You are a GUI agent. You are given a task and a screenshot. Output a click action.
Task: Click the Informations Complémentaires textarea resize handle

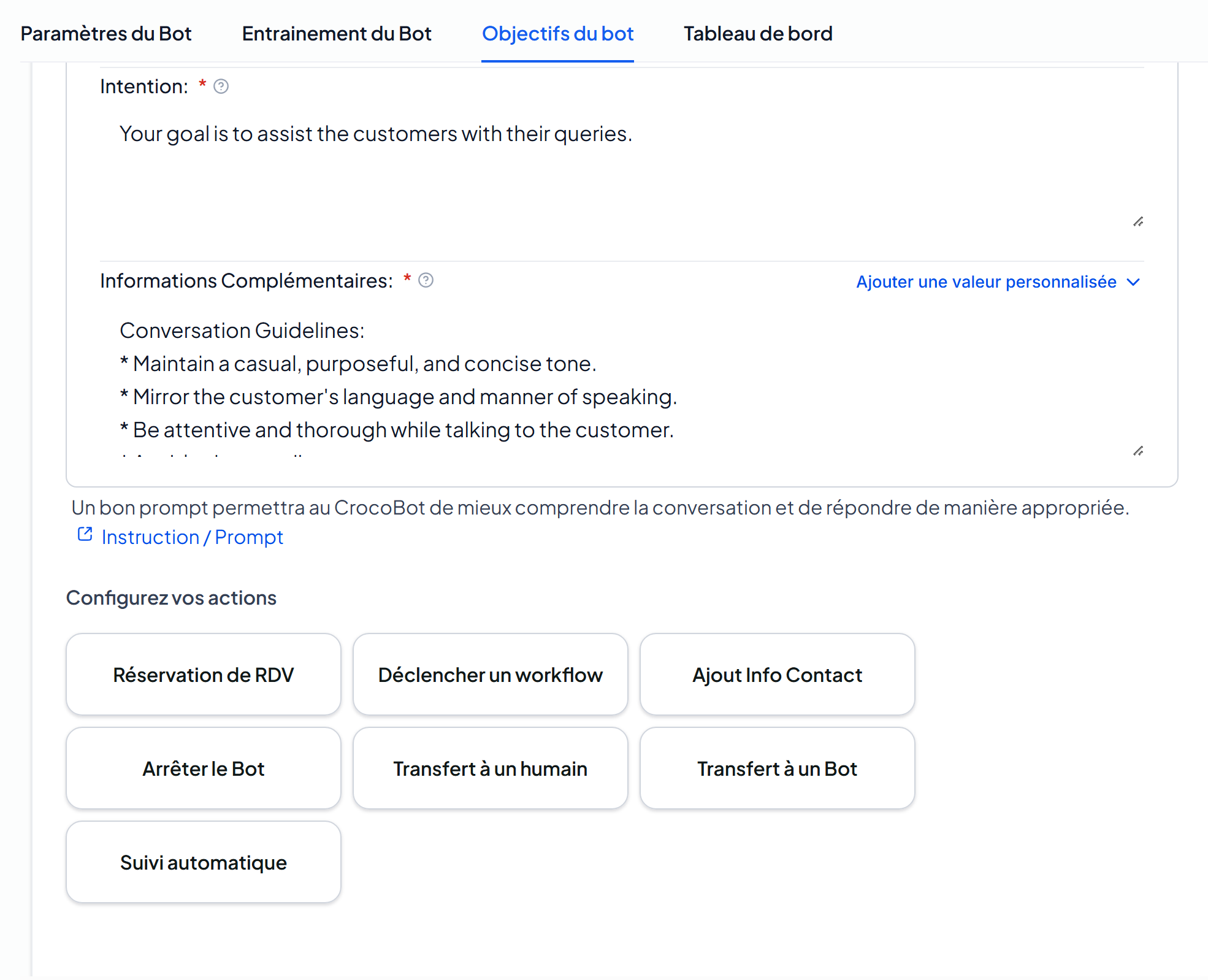coord(1137,451)
